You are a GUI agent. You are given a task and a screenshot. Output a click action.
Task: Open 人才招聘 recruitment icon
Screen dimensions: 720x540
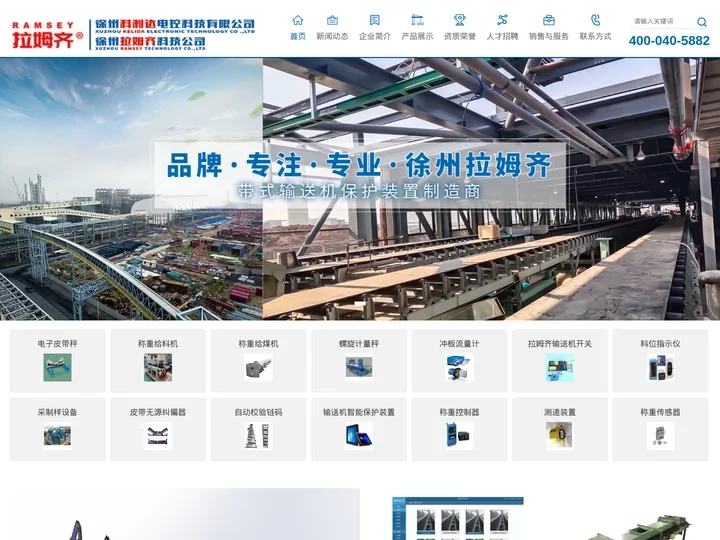502,20
